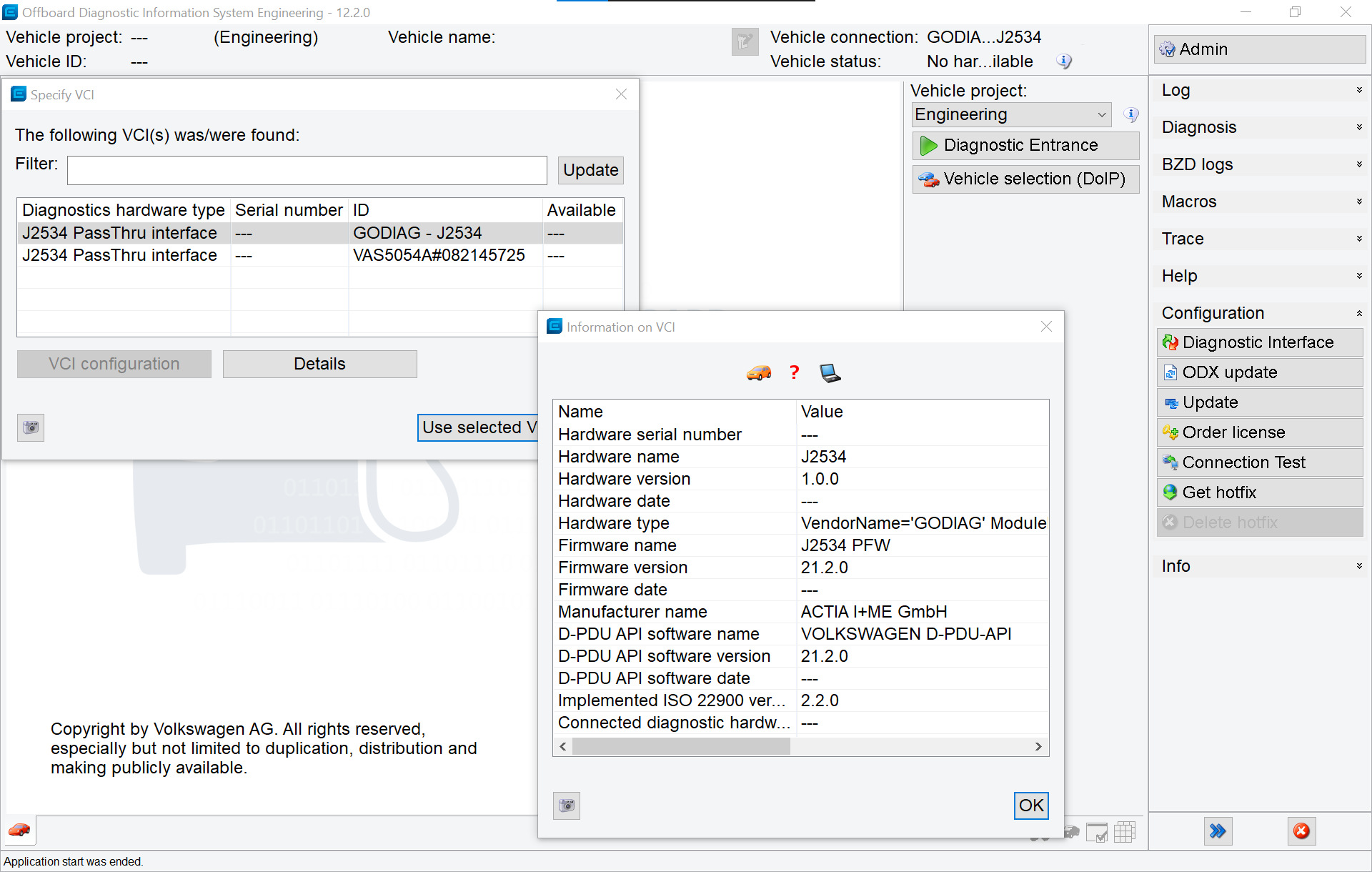Image resolution: width=1372 pixels, height=872 pixels.
Task: Click the Diagnostics hardware type column header
Action: (124, 210)
